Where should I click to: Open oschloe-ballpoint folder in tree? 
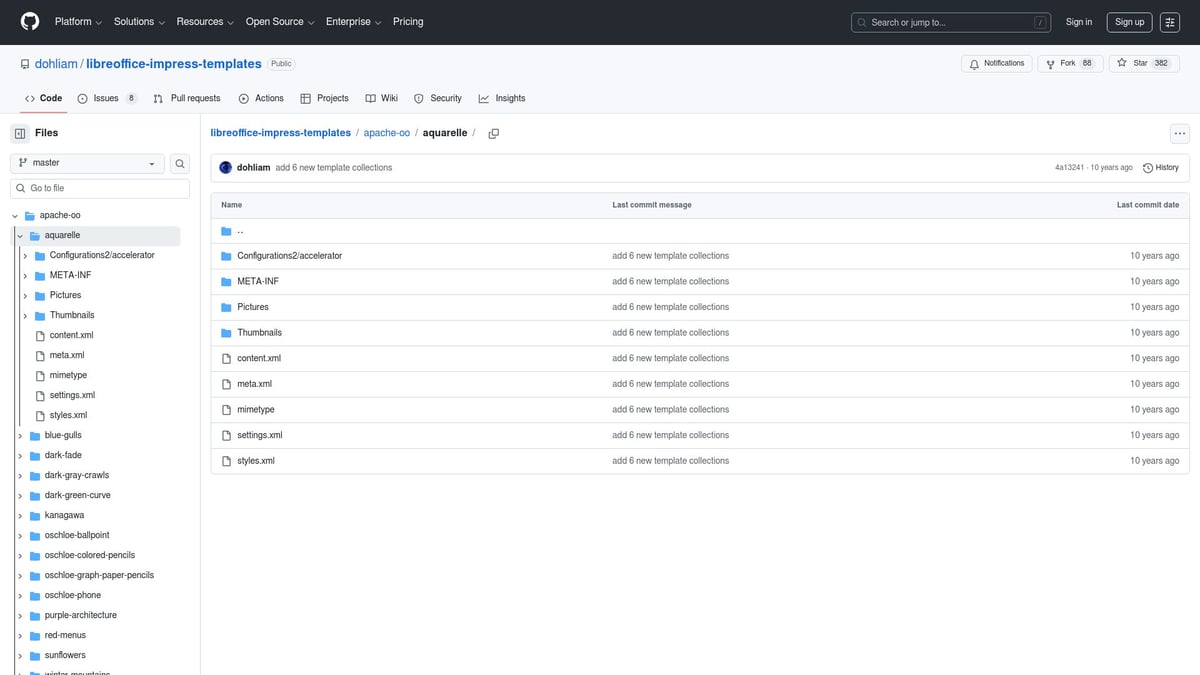pyautogui.click(x=77, y=535)
